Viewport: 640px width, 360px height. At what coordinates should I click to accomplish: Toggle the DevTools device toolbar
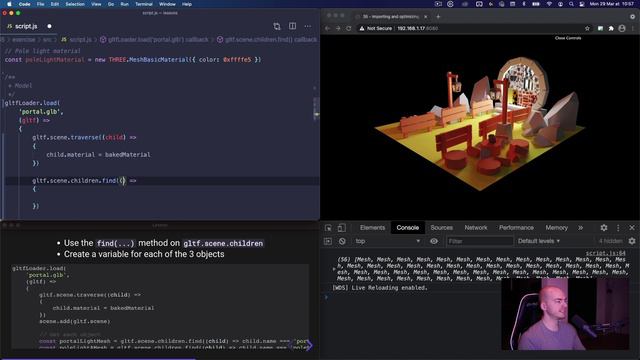[x=342, y=228]
